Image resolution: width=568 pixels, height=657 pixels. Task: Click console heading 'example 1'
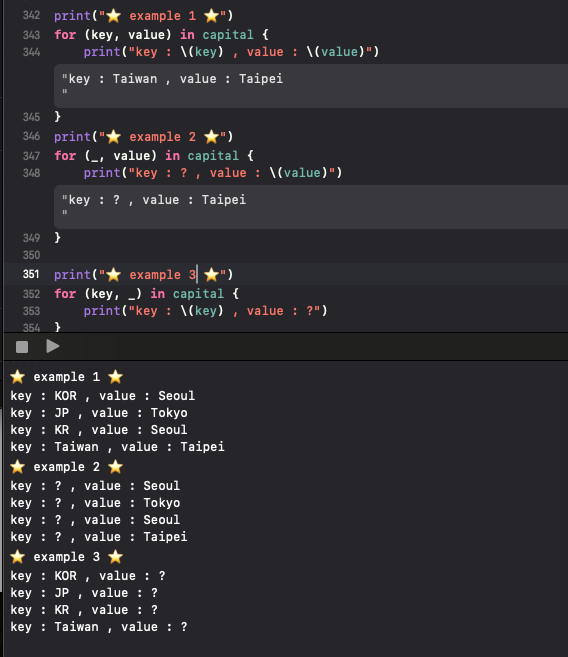coord(67,377)
